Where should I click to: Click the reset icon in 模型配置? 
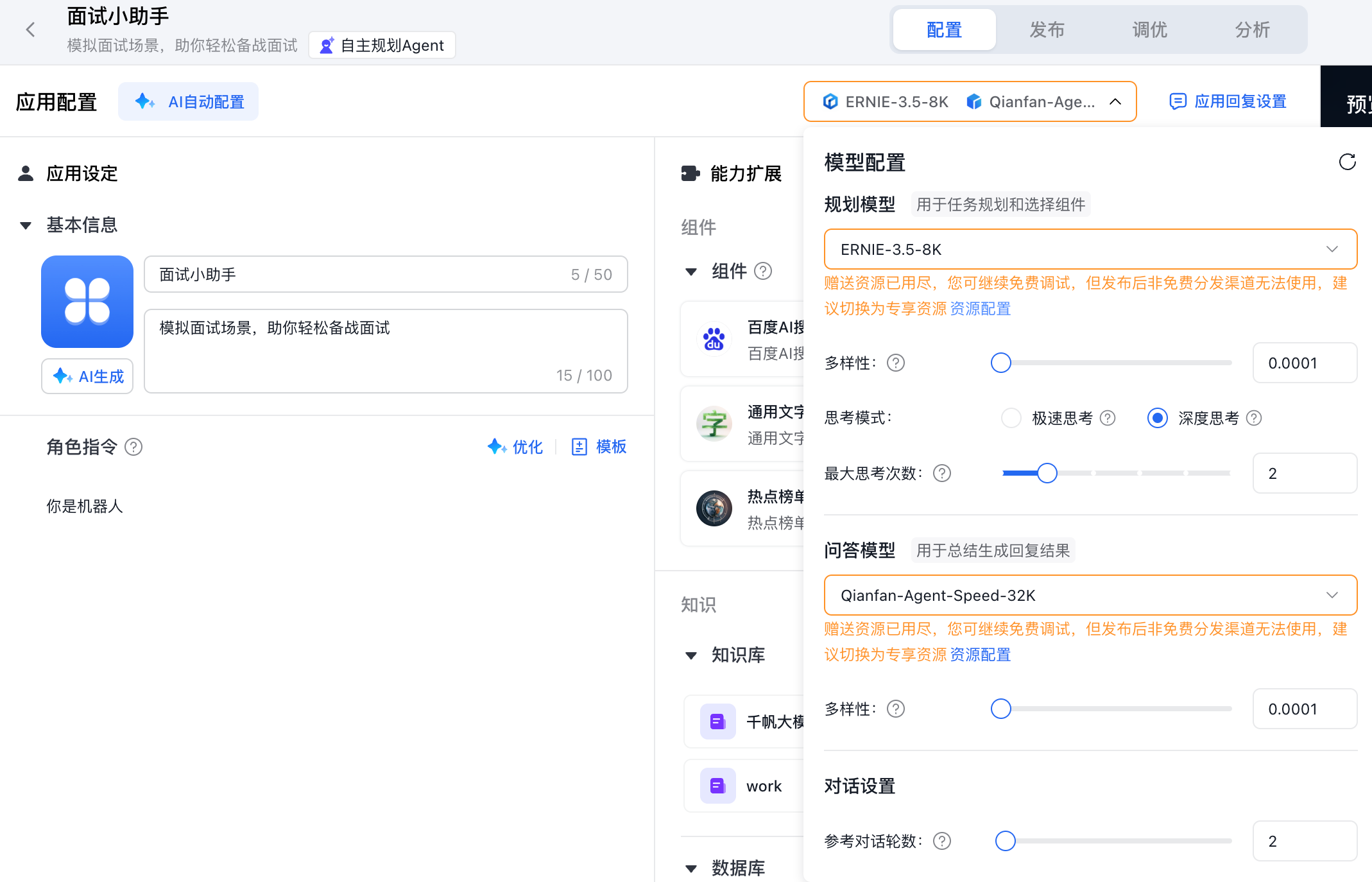pyautogui.click(x=1347, y=162)
